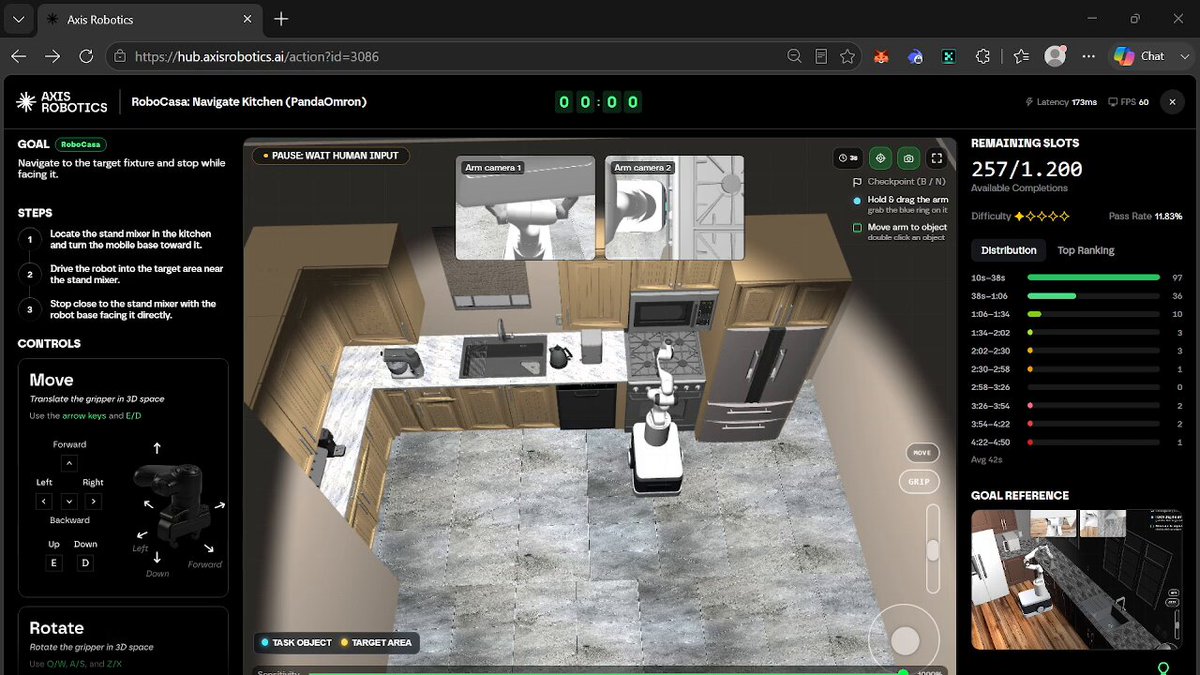Click the E key button for Up

[x=54, y=563]
